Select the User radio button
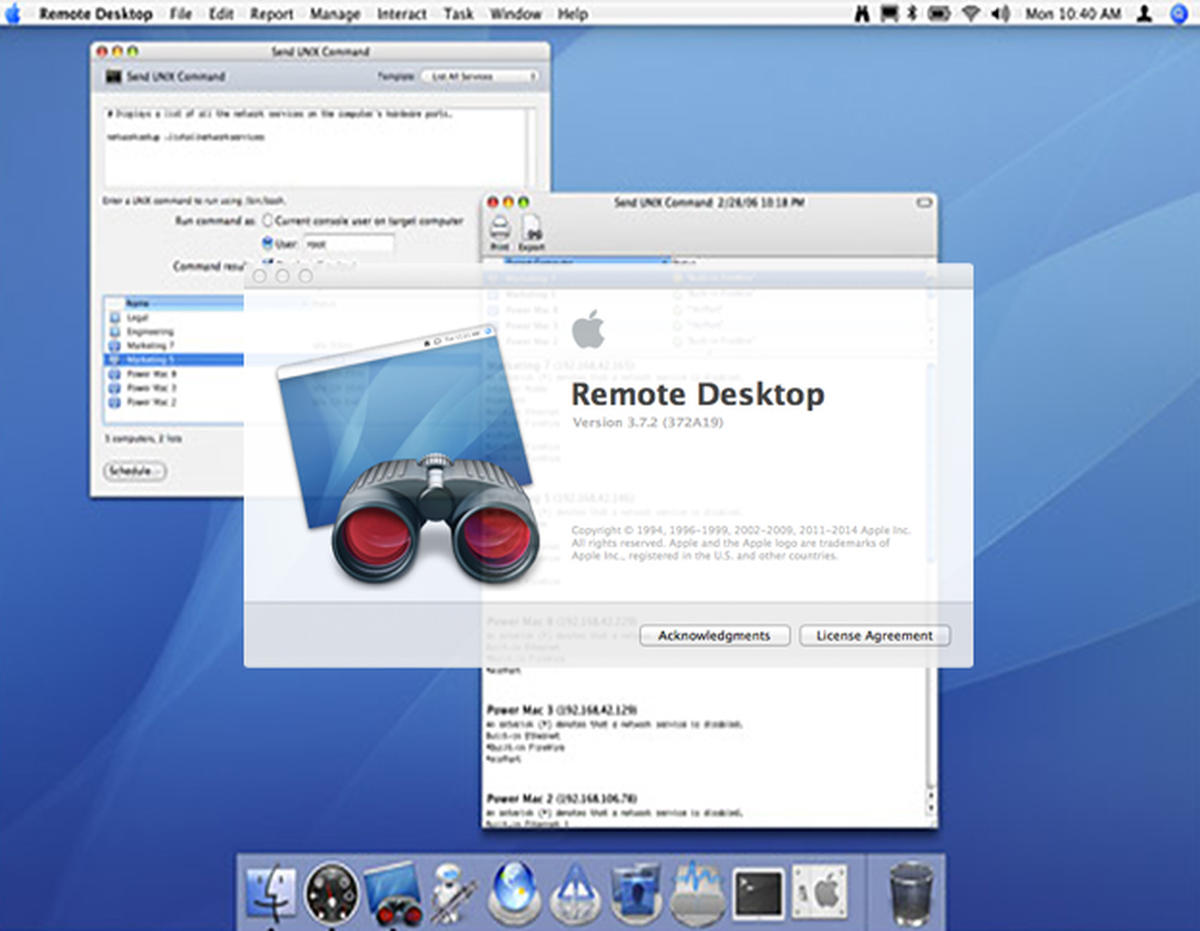The height and width of the screenshot is (931, 1200). pyautogui.click(x=268, y=243)
